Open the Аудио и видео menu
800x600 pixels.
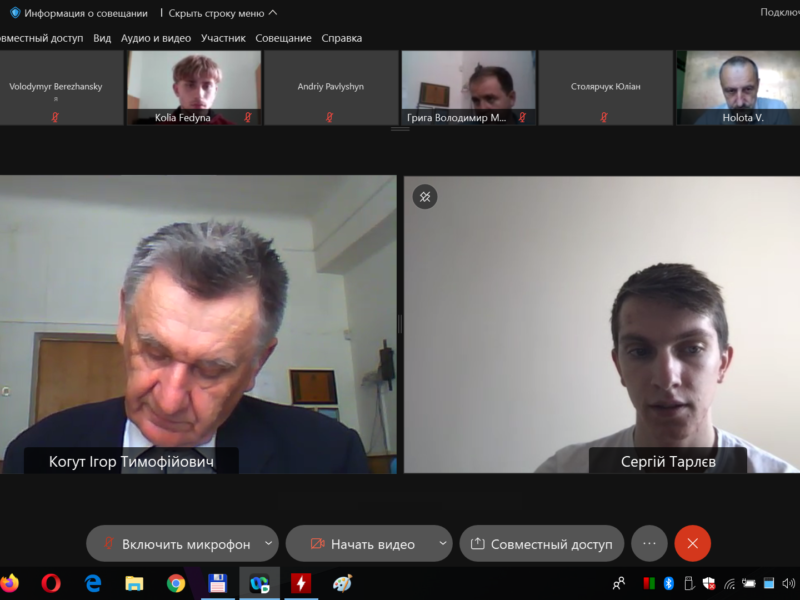pos(155,38)
